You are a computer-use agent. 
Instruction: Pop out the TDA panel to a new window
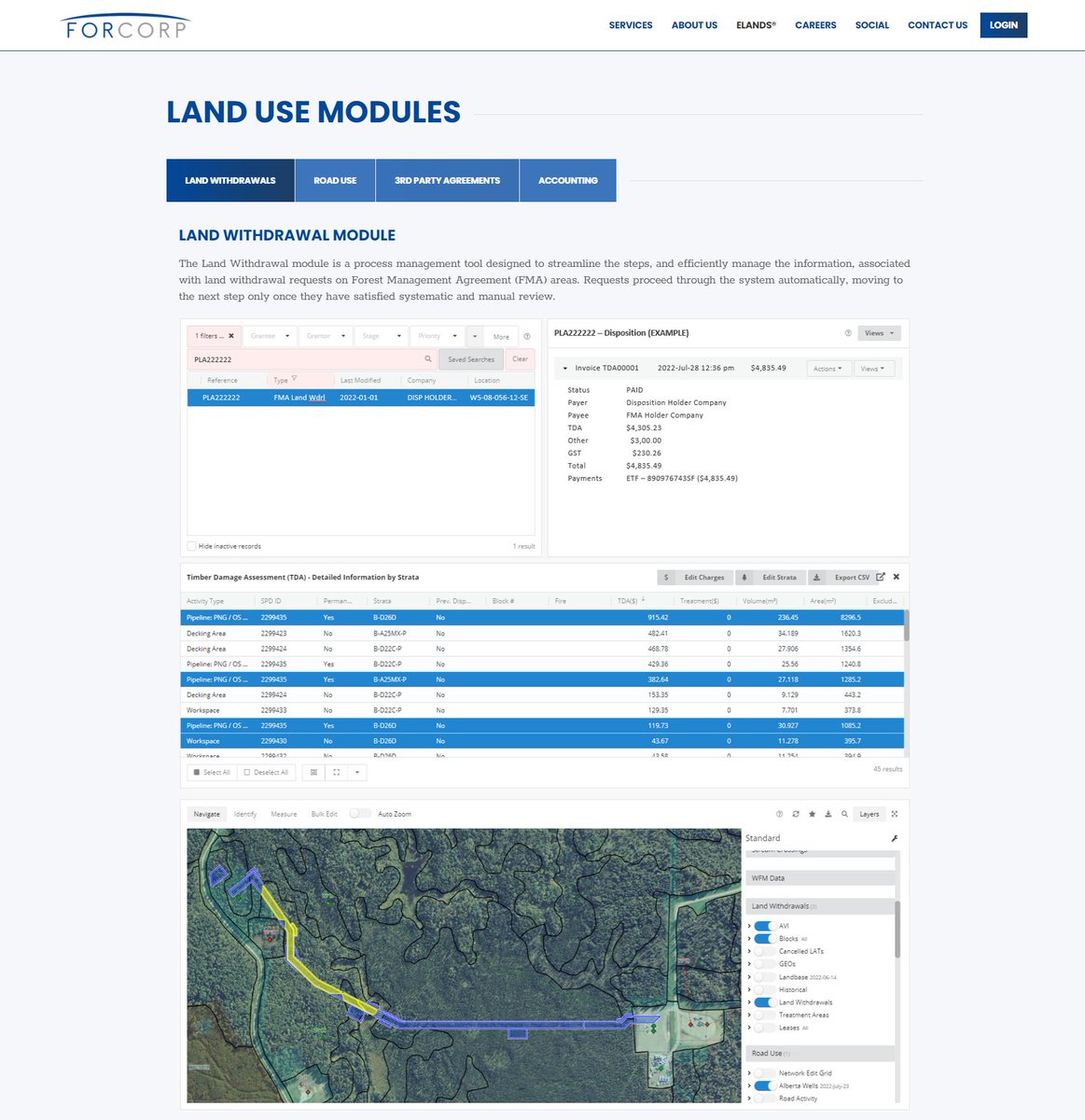click(x=880, y=577)
